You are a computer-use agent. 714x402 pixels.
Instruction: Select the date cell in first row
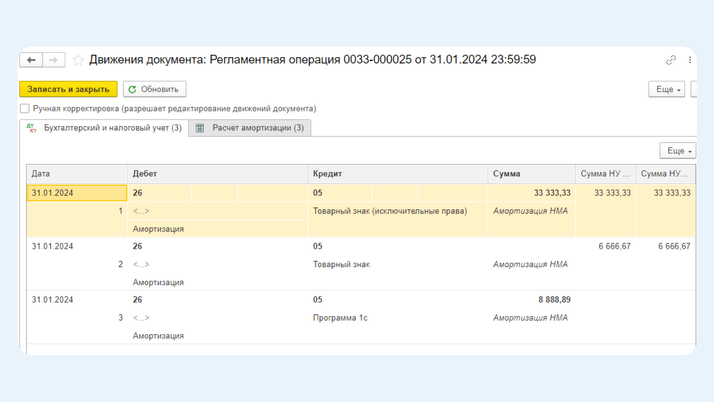pos(77,193)
